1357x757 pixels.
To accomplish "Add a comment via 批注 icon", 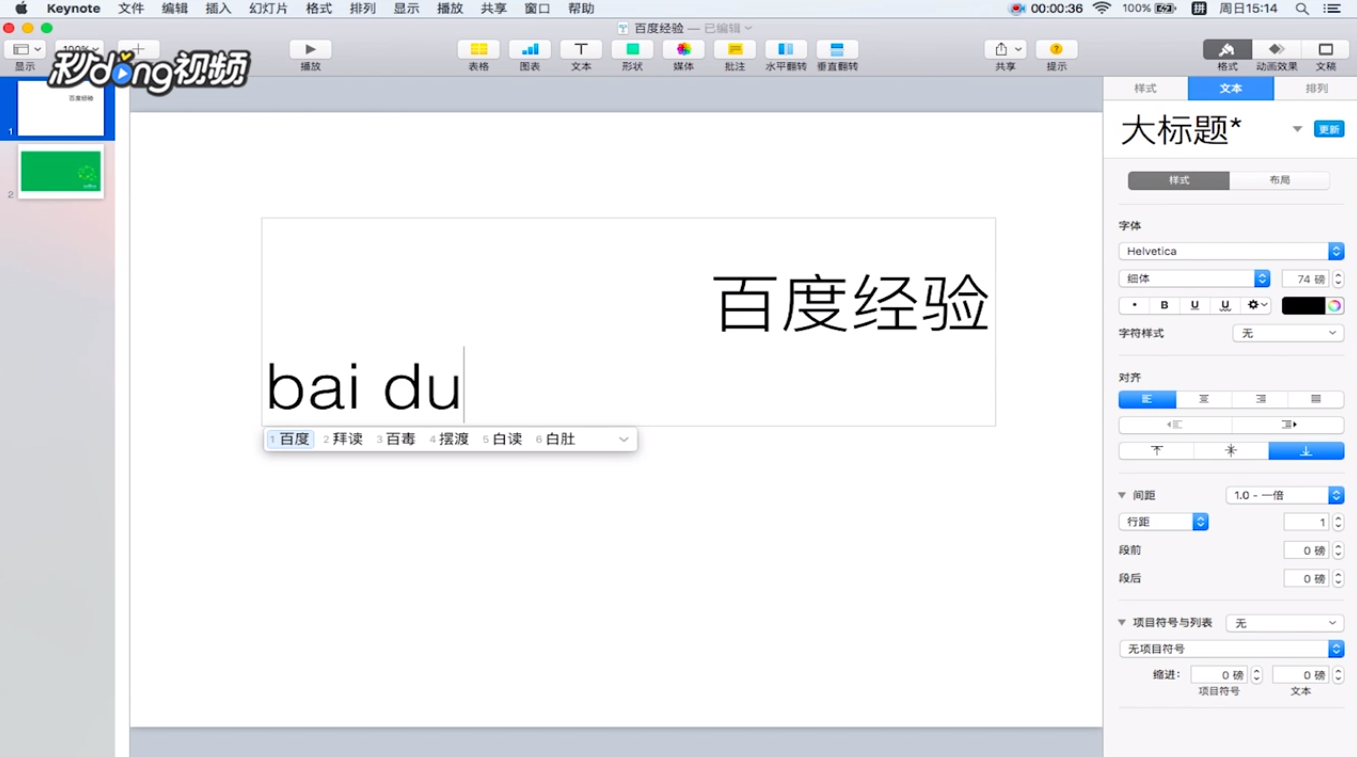I will click(735, 49).
